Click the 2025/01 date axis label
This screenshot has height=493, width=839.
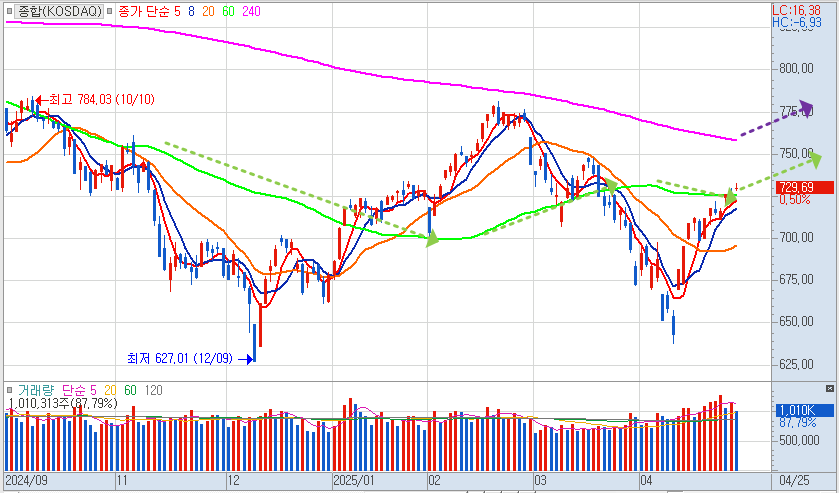354,480
